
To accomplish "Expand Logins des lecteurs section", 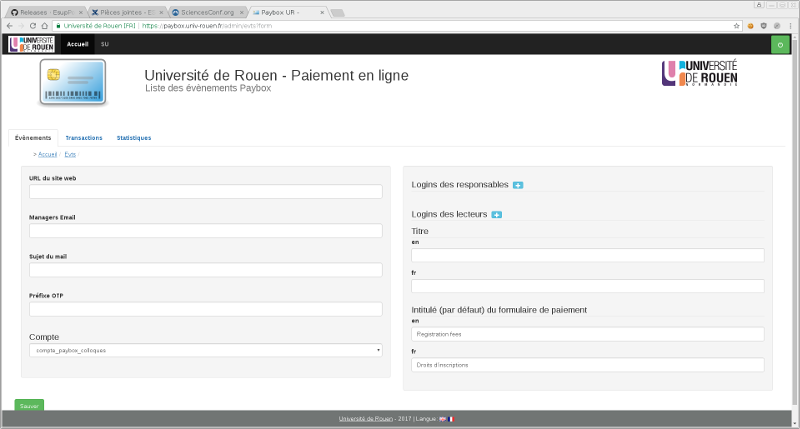I will tap(496, 215).
